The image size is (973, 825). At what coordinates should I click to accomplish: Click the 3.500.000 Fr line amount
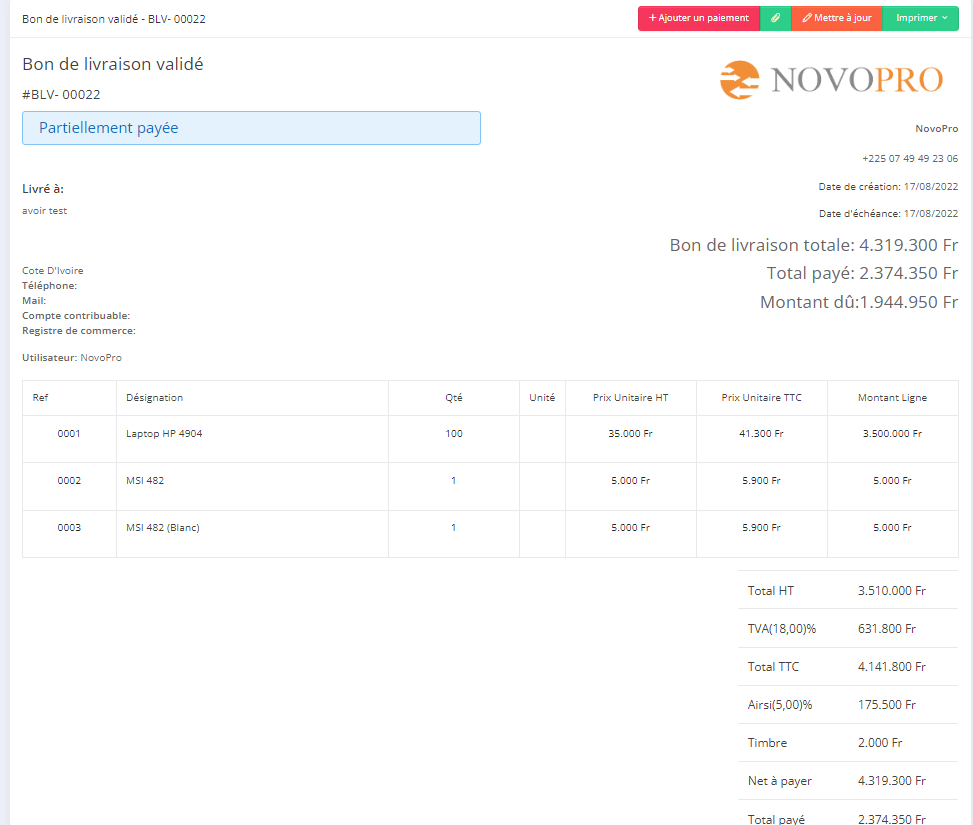[x=892, y=434]
